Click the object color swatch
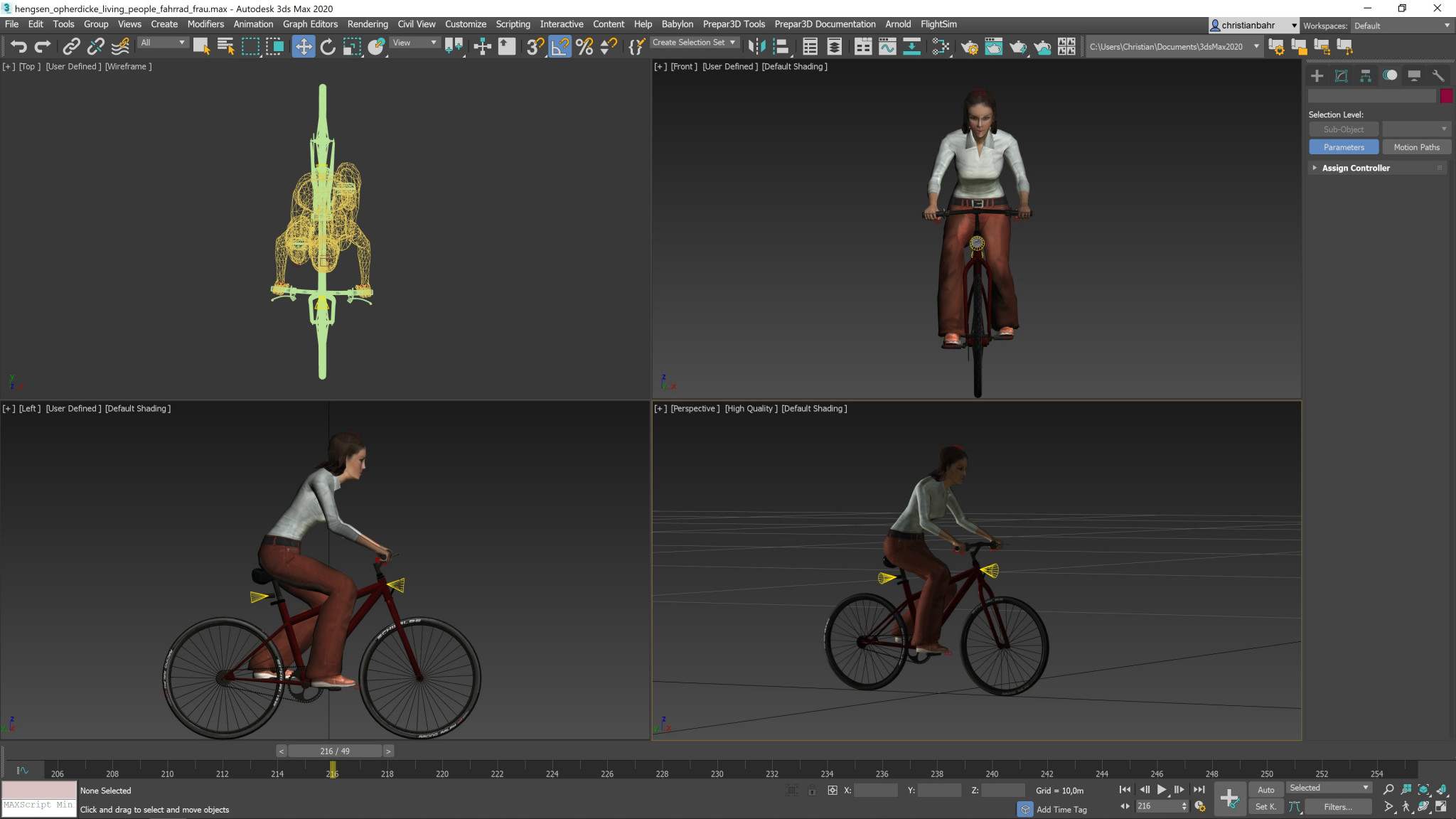The image size is (1456, 819). click(x=1446, y=96)
